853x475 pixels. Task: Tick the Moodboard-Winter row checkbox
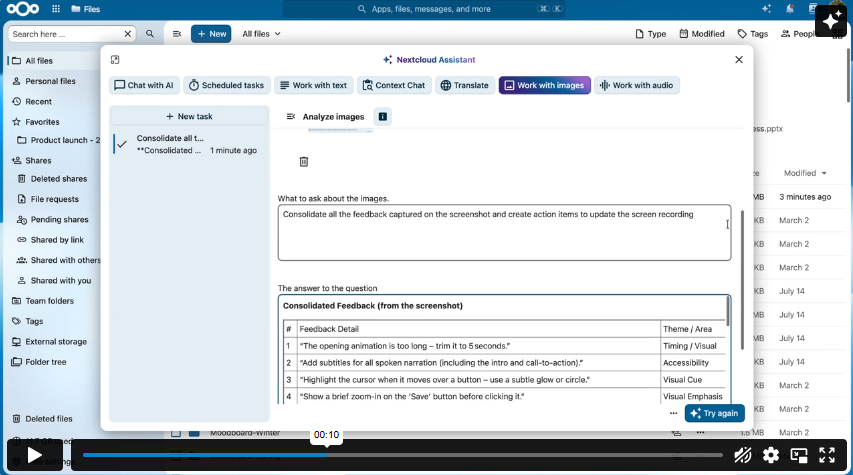[x=176, y=433]
